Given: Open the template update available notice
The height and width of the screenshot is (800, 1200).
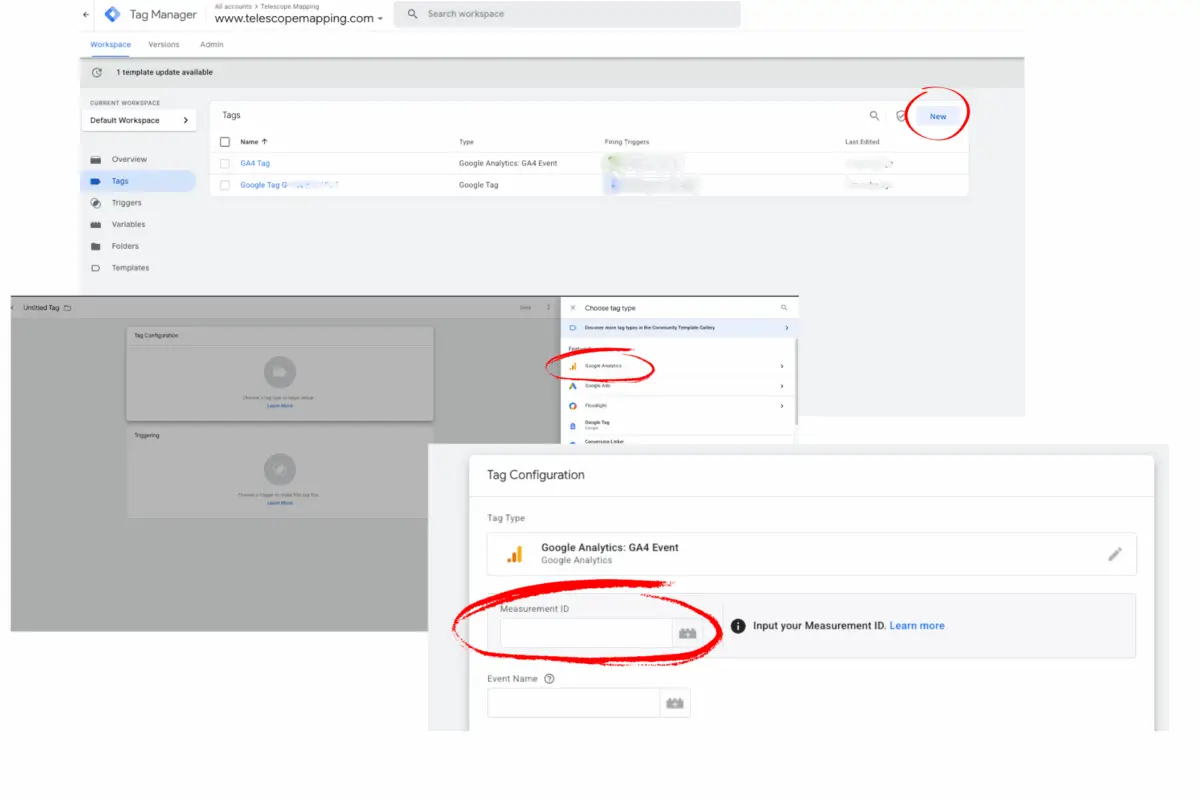Looking at the screenshot, I should tap(164, 72).
